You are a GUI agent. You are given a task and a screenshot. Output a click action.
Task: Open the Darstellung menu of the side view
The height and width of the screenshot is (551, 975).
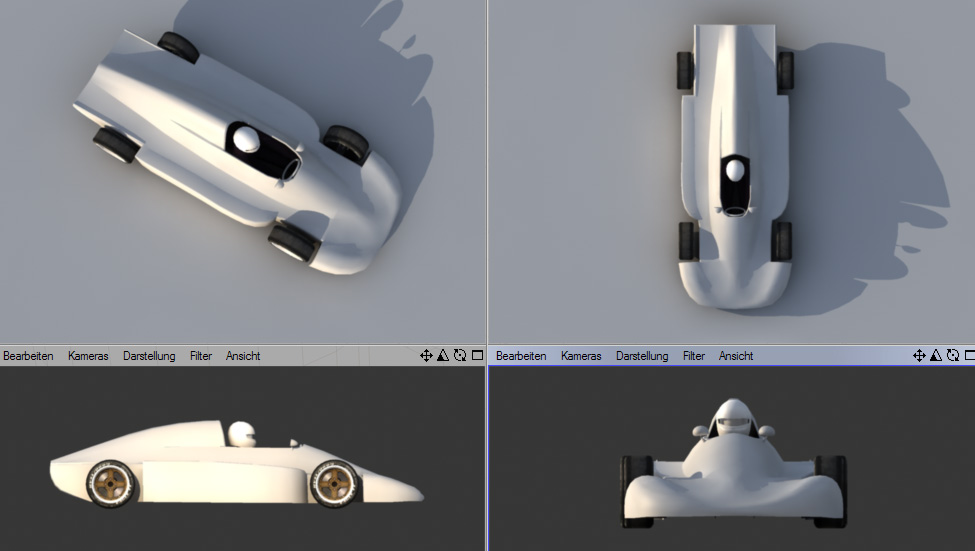149,356
